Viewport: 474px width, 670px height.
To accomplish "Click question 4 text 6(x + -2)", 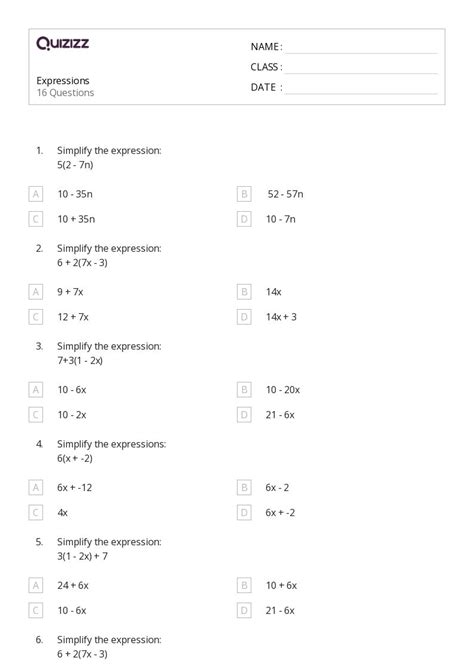I will pyautogui.click(x=75, y=458).
